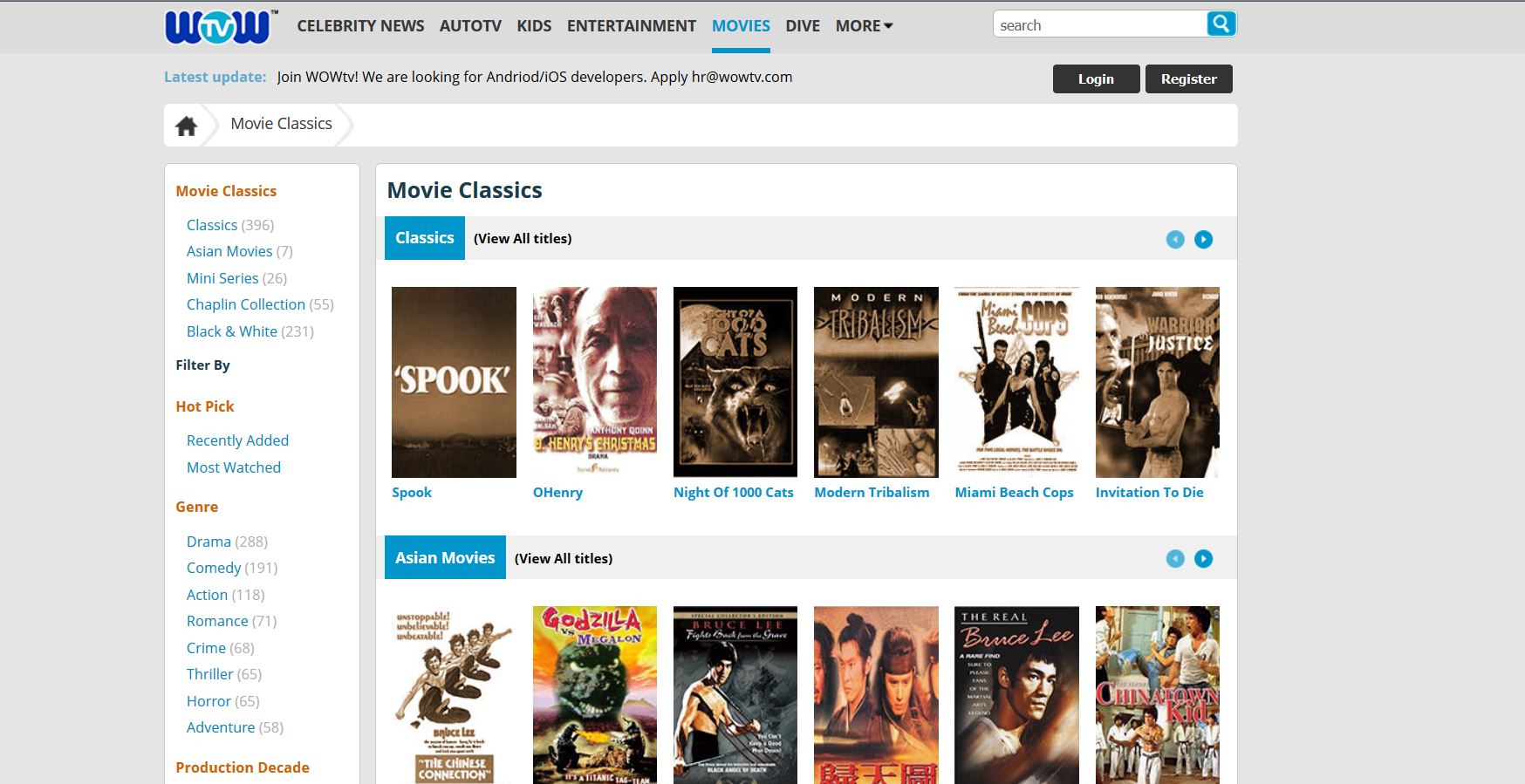The width and height of the screenshot is (1525, 784).
Task: Click Invitation To Die title link
Action: [x=1149, y=493]
